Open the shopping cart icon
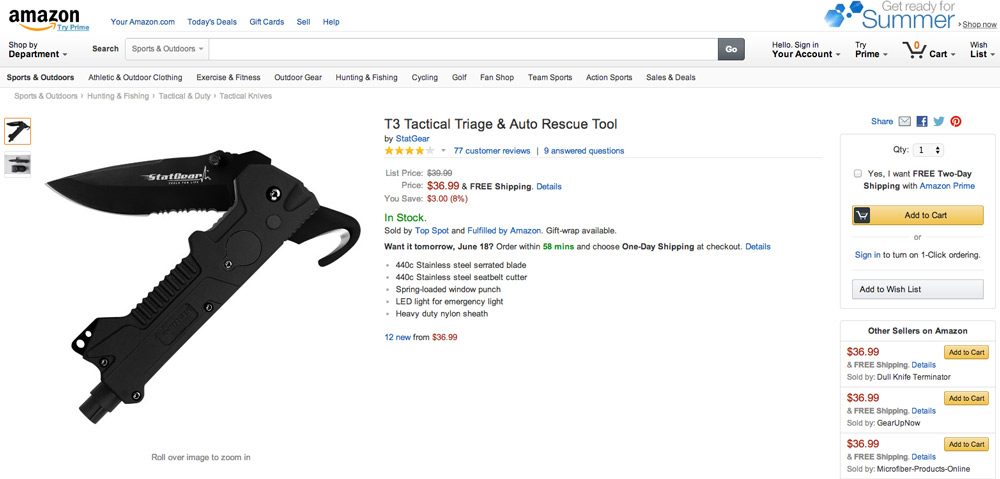This screenshot has height=479, width=1000. [x=913, y=49]
